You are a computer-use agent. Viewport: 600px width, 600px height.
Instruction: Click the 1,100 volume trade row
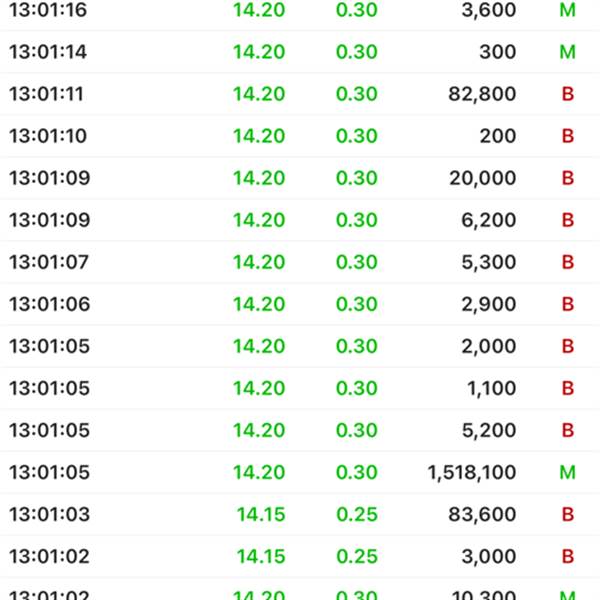(x=300, y=388)
